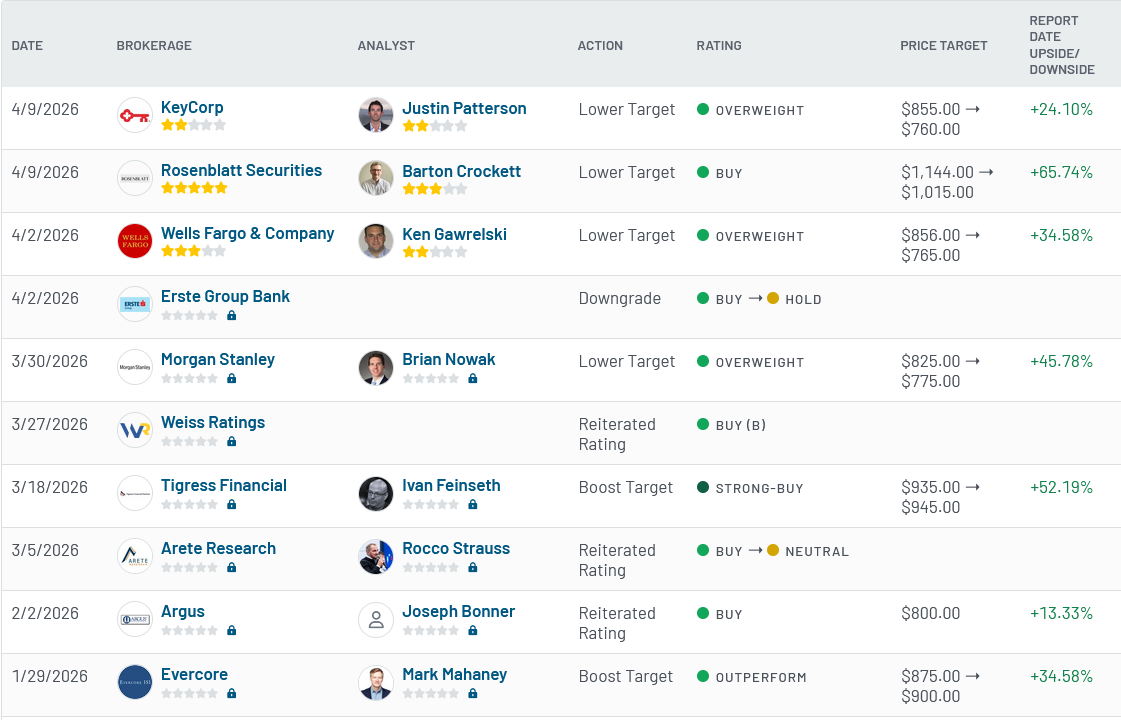This screenshot has height=720, width=1121.
Task: Click Barton Crockett's star rating
Action: point(435,189)
